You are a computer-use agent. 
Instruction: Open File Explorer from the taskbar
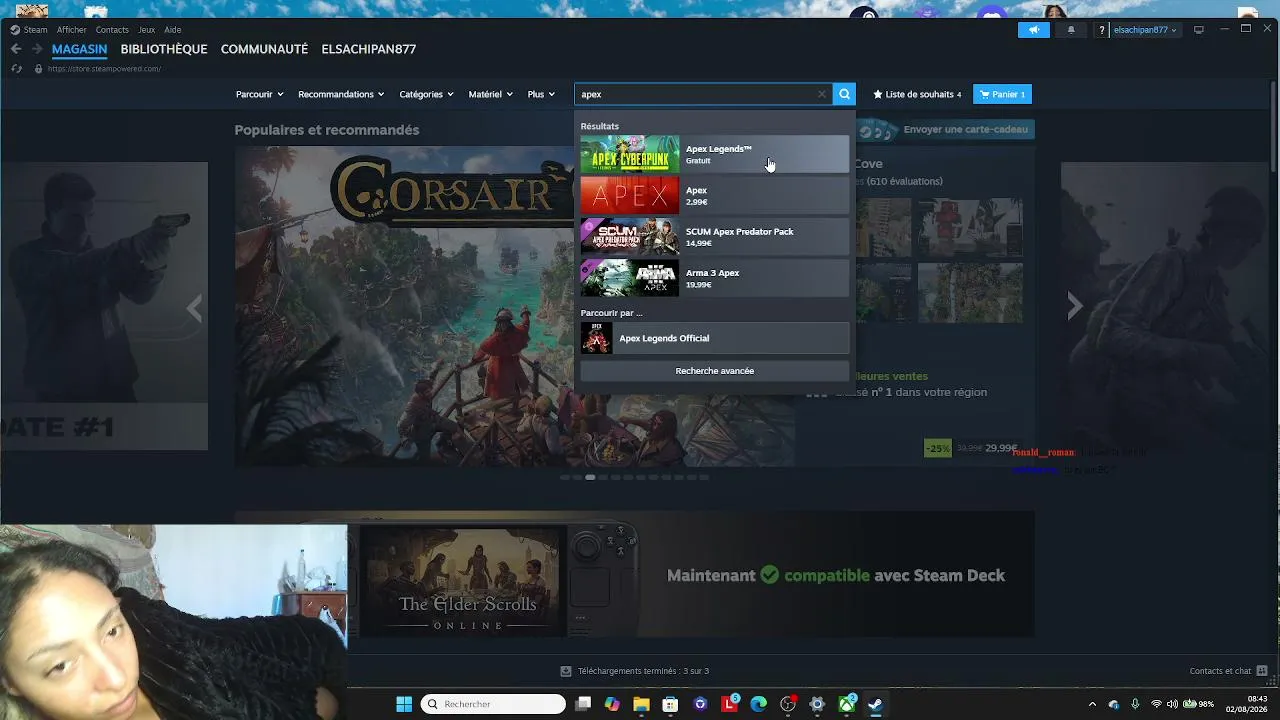coord(641,704)
